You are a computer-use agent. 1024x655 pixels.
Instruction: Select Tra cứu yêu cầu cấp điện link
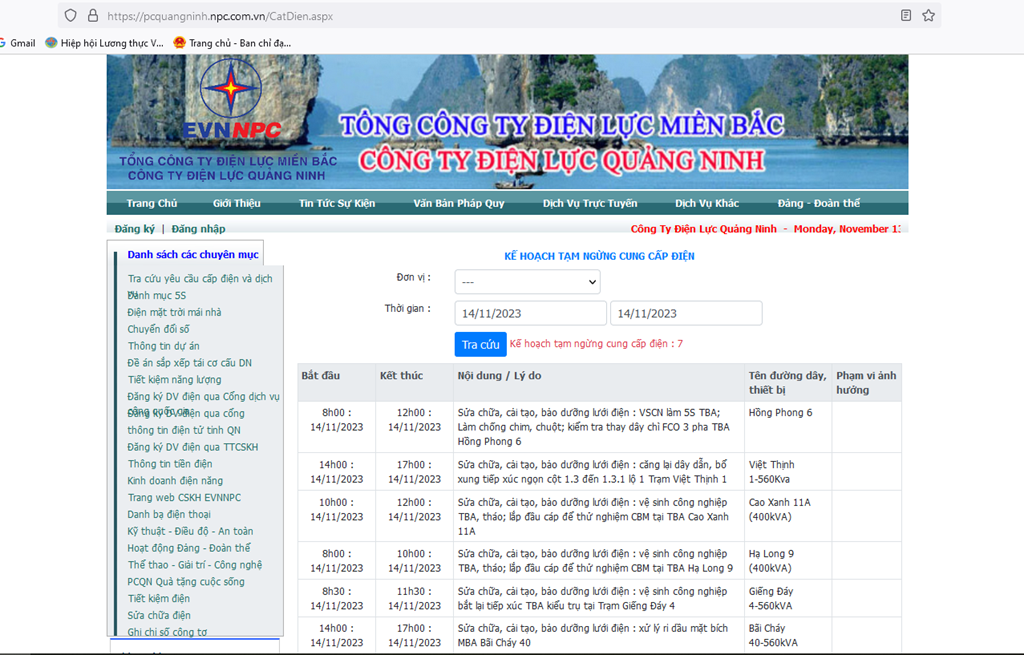pyautogui.click(x=200, y=279)
